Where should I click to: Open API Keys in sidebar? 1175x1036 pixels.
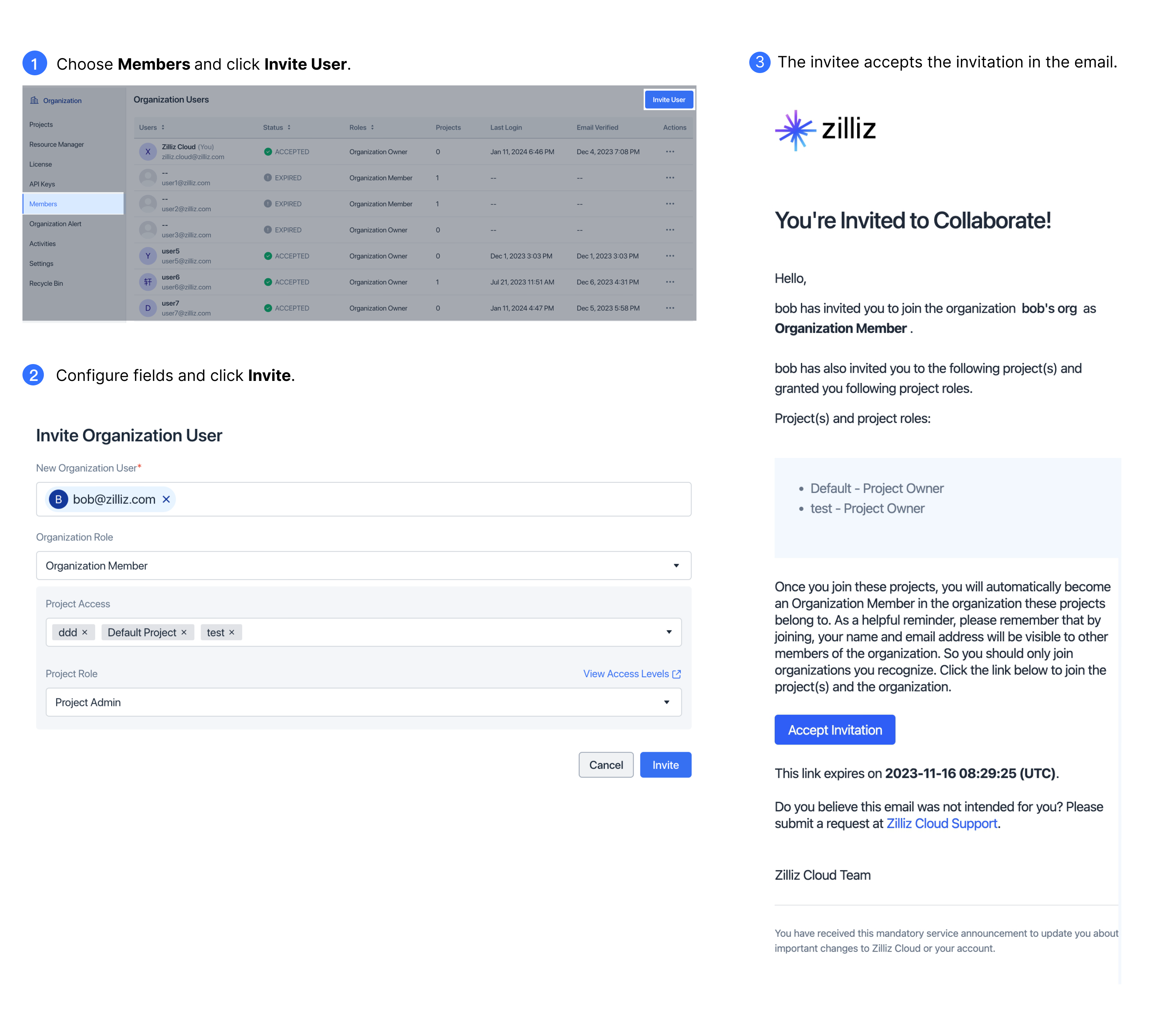(42, 184)
